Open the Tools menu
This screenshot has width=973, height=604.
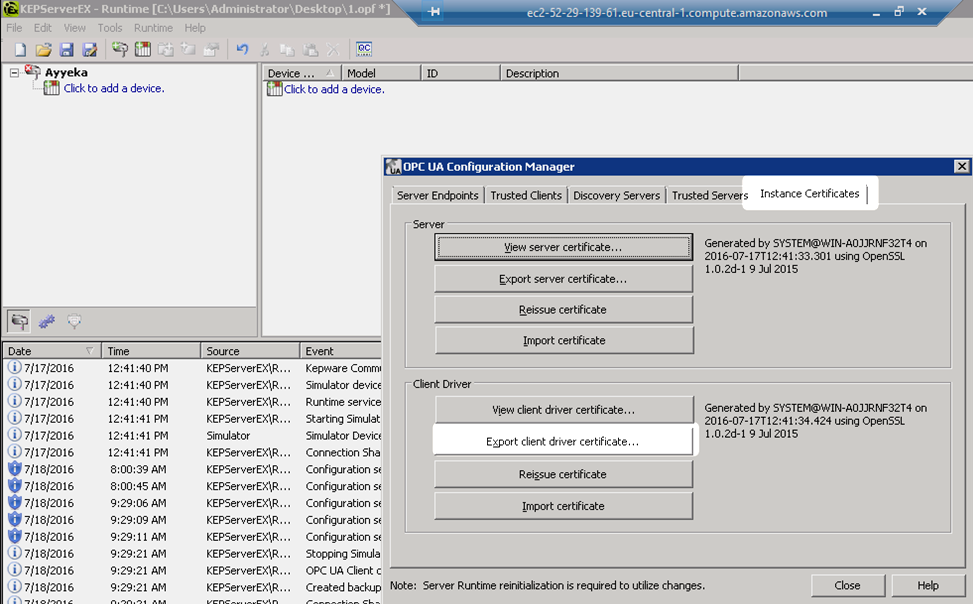tap(110, 28)
